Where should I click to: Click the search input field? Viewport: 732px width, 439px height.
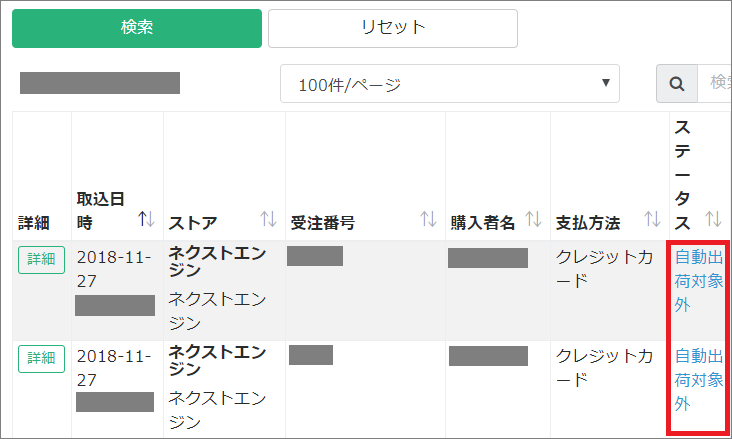coord(714,84)
